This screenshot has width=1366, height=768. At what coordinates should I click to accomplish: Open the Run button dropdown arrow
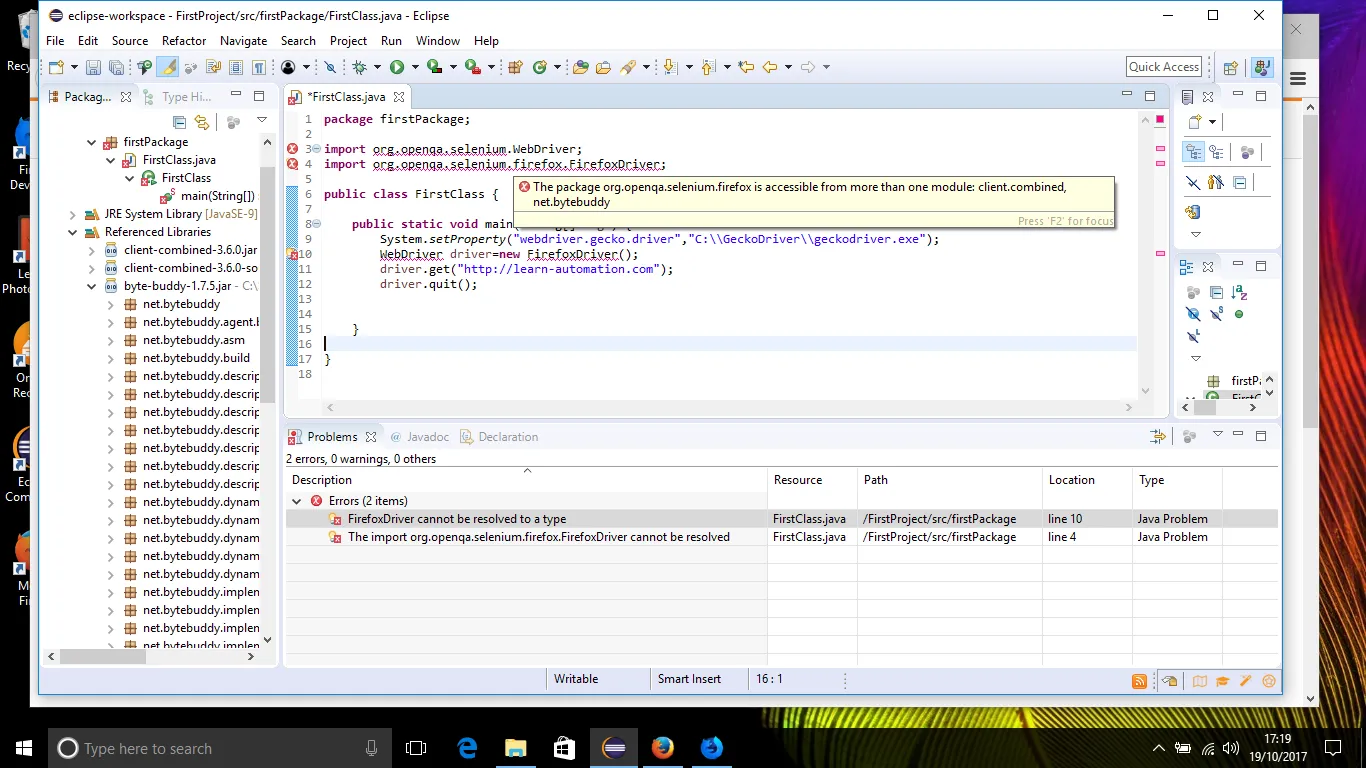415,67
